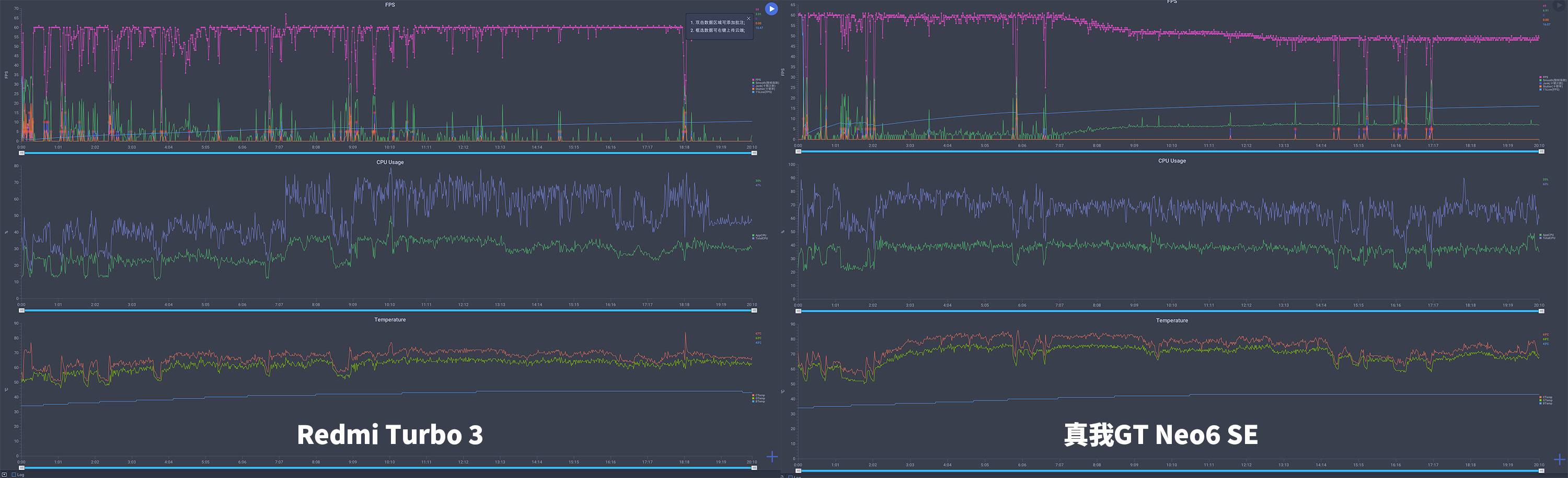Click the CPU Usage title in Redmi panel

click(x=390, y=163)
